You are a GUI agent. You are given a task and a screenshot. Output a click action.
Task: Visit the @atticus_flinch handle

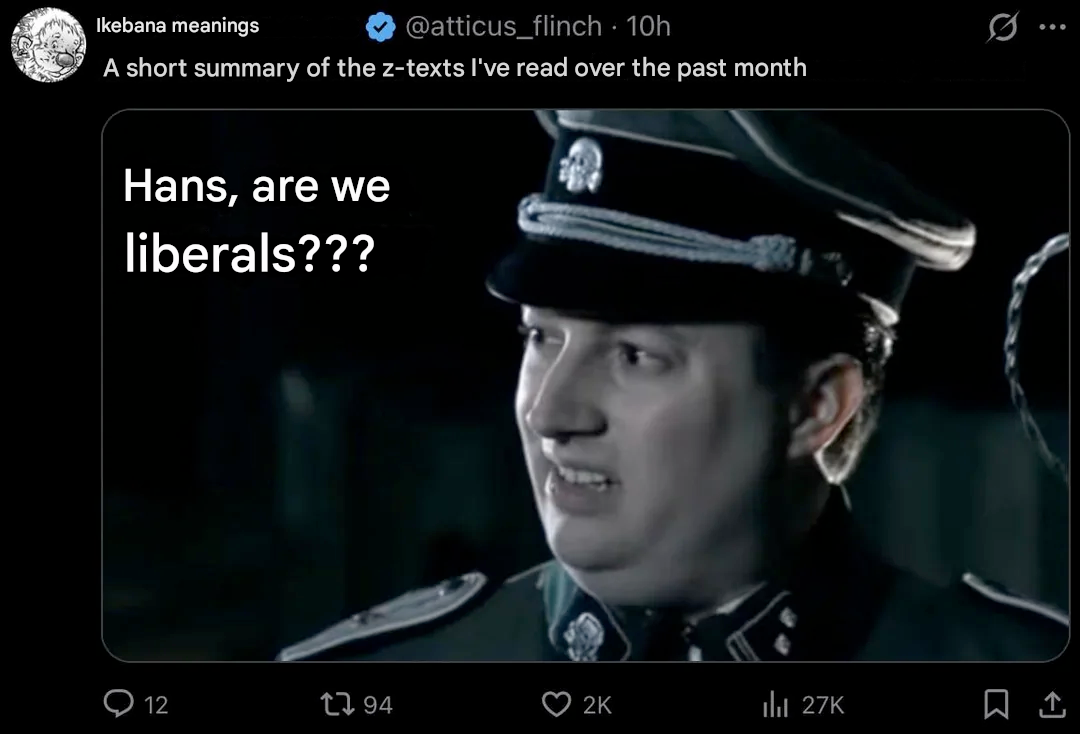coord(504,26)
